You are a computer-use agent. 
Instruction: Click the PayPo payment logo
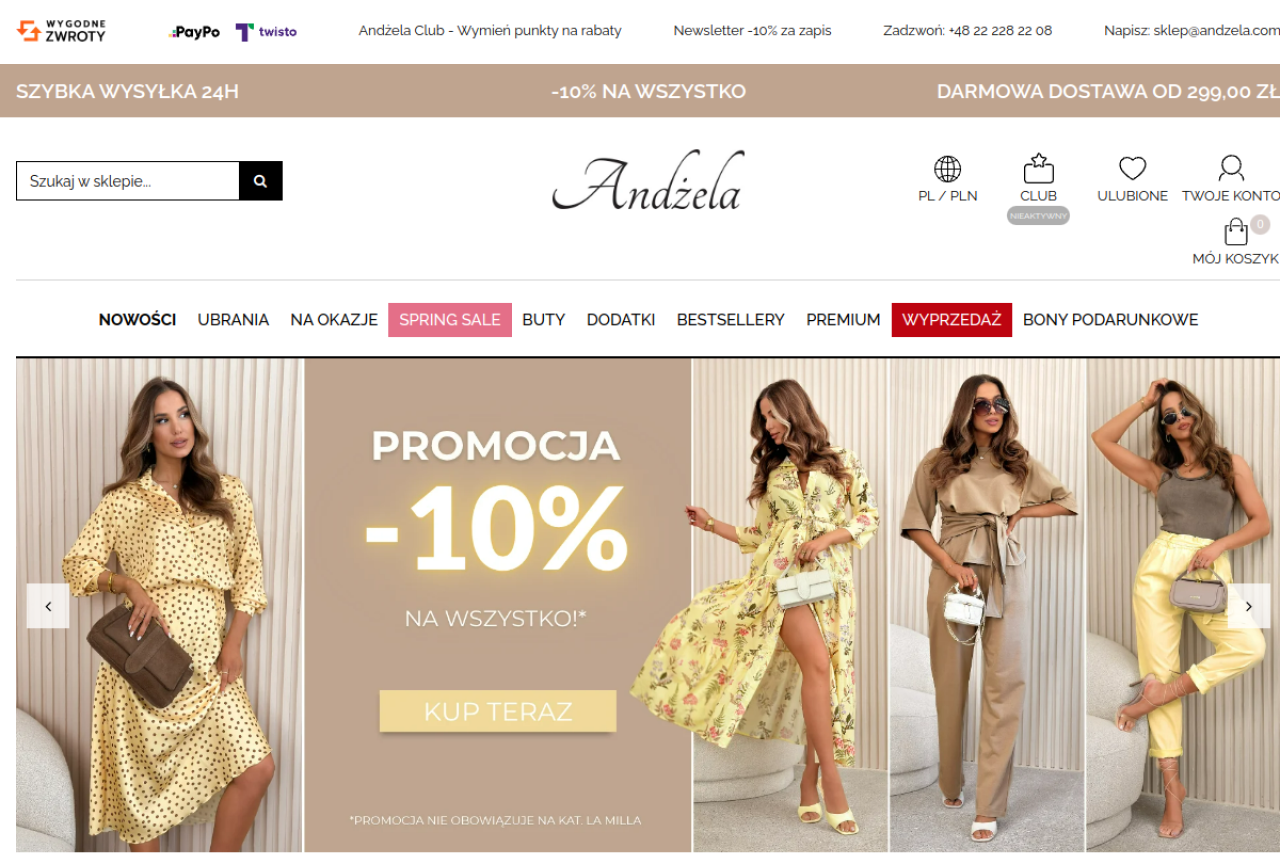[x=195, y=32]
